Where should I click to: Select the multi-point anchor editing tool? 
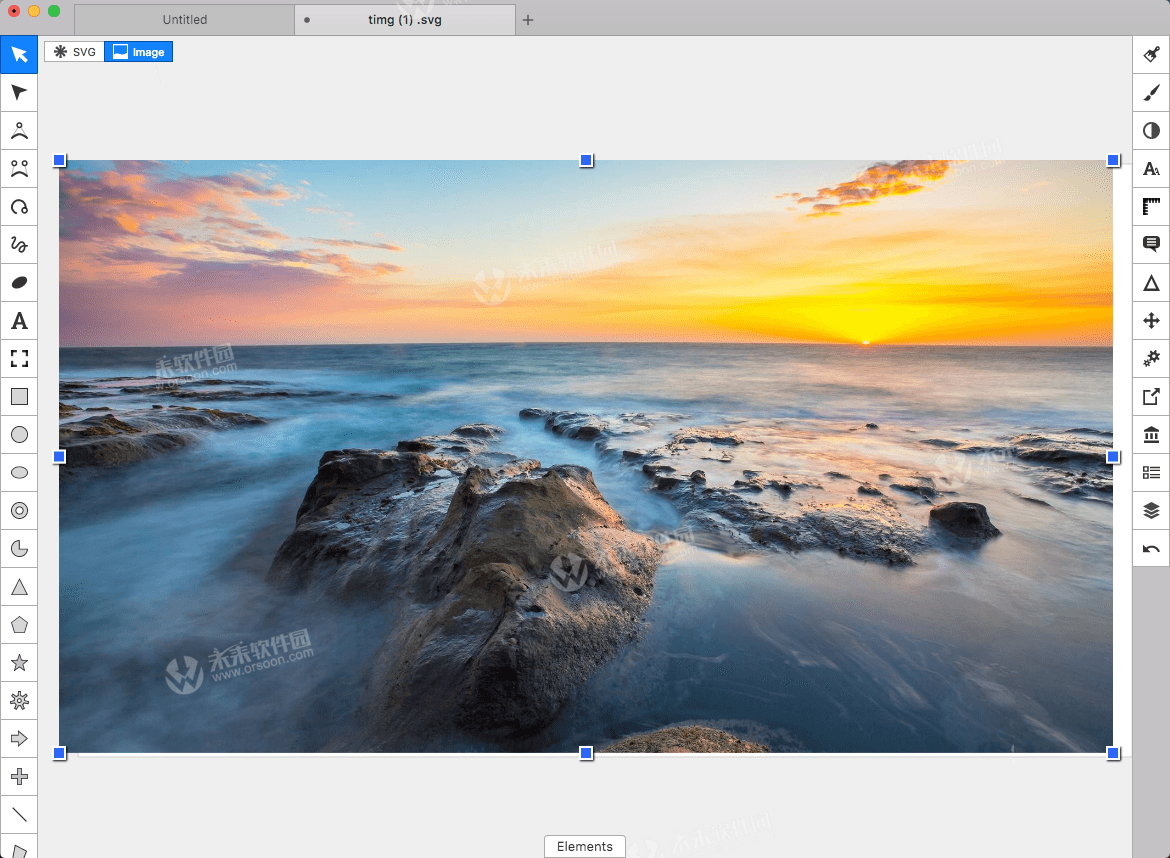[19, 169]
